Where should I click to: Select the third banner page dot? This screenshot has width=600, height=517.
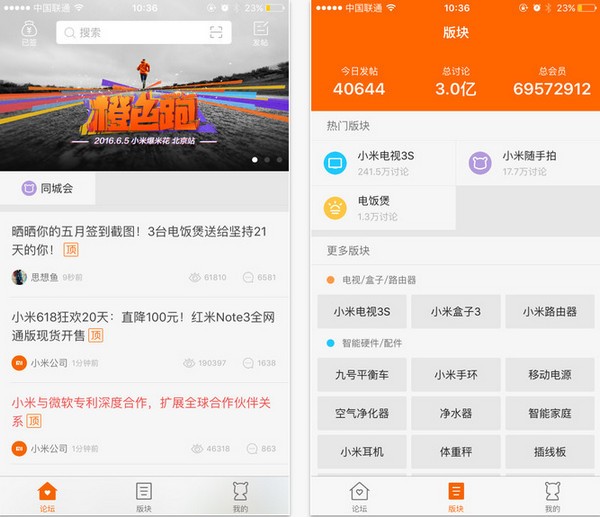(280, 160)
